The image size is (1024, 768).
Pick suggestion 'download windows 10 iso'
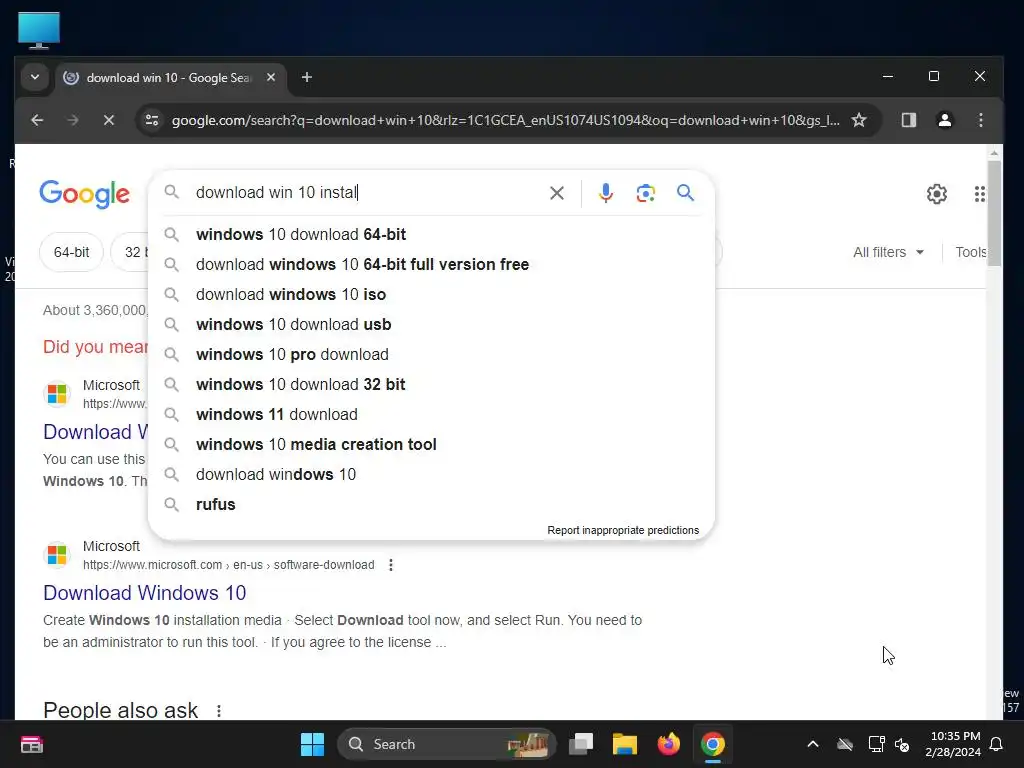[x=432, y=295]
